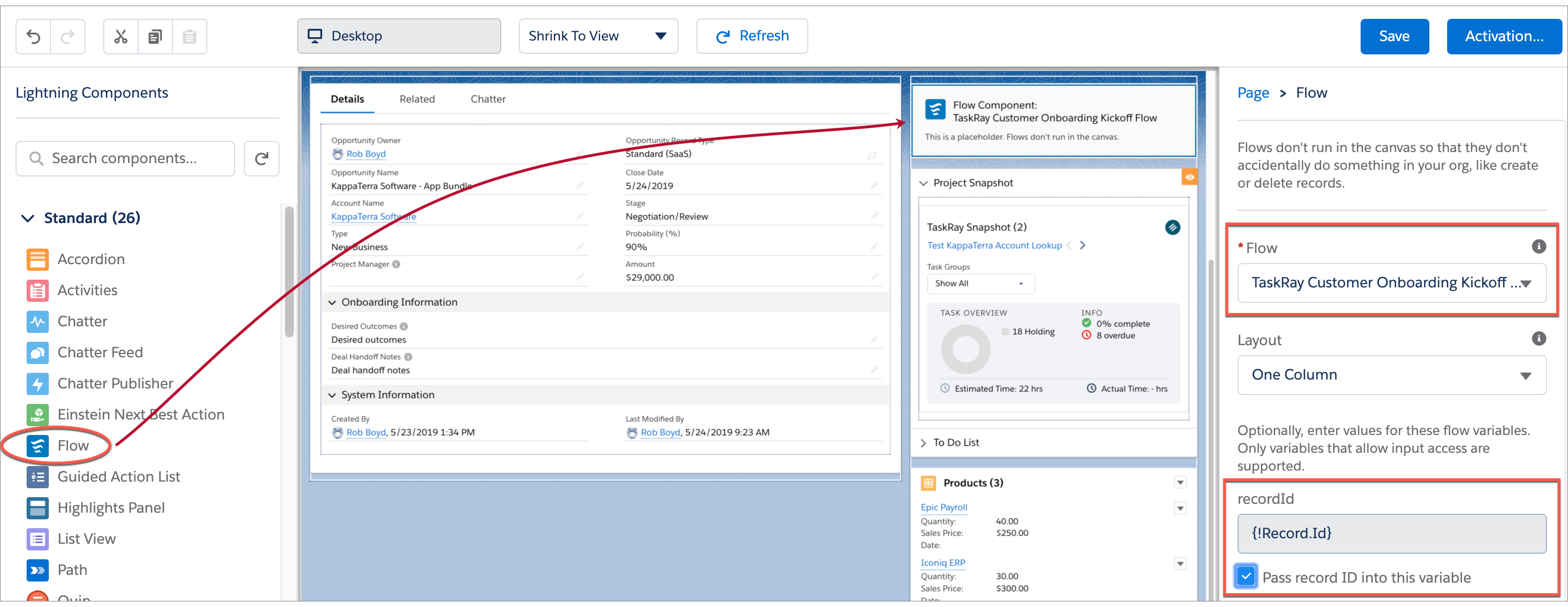Open the Layout field info tooltip

(x=1538, y=338)
